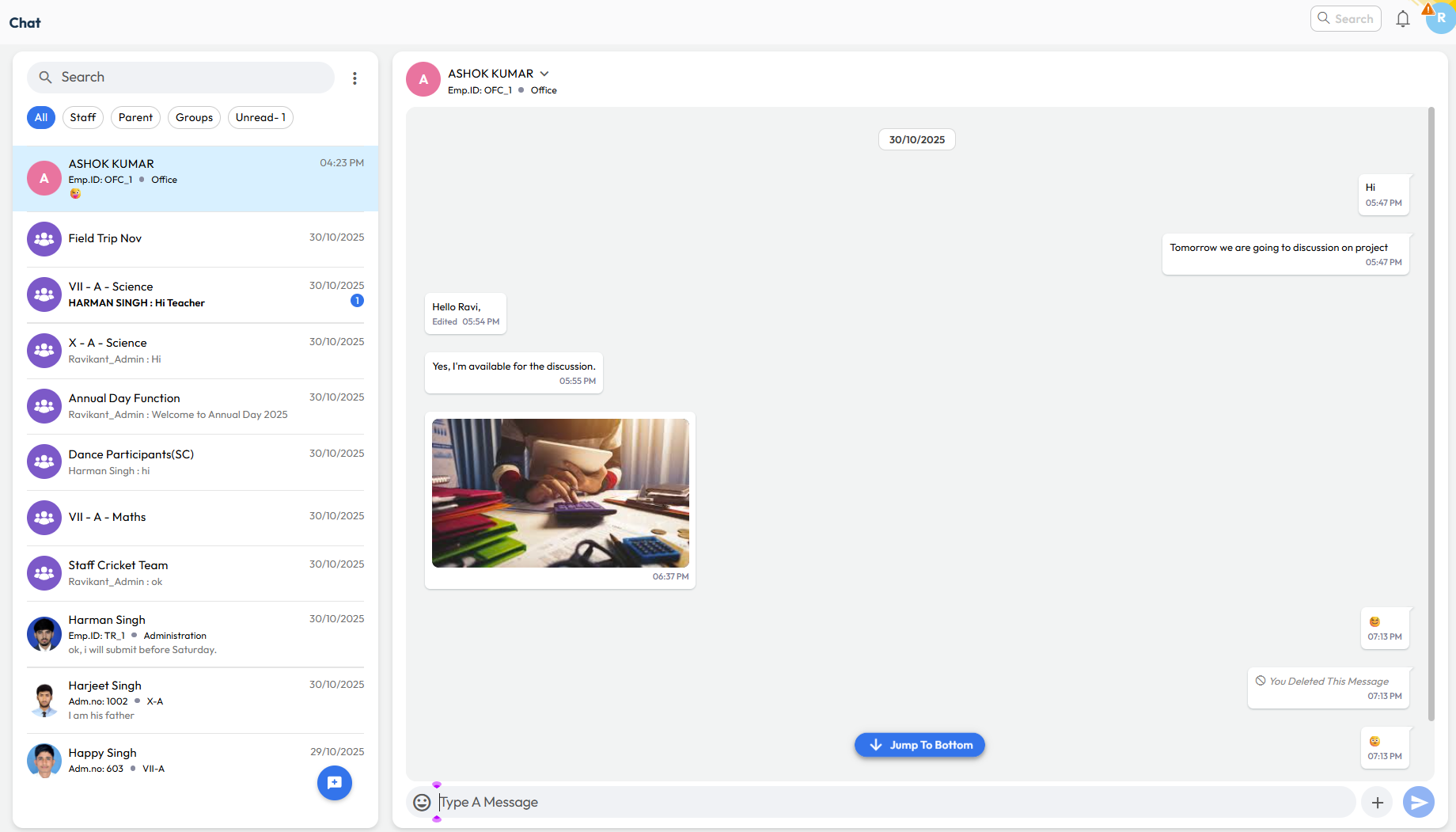Filter chats by Staff

click(82, 117)
